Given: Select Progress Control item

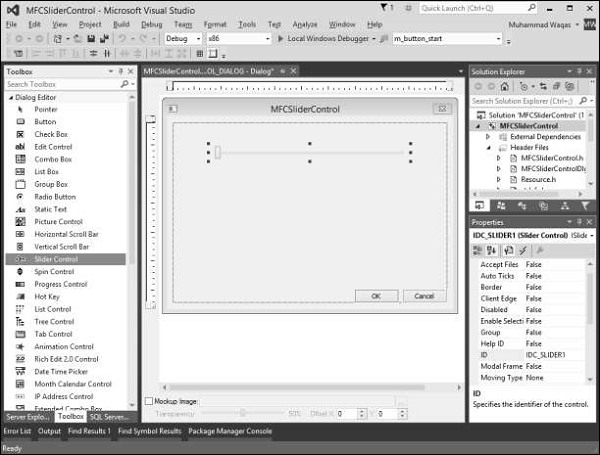Looking at the screenshot, I should (60, 284).
